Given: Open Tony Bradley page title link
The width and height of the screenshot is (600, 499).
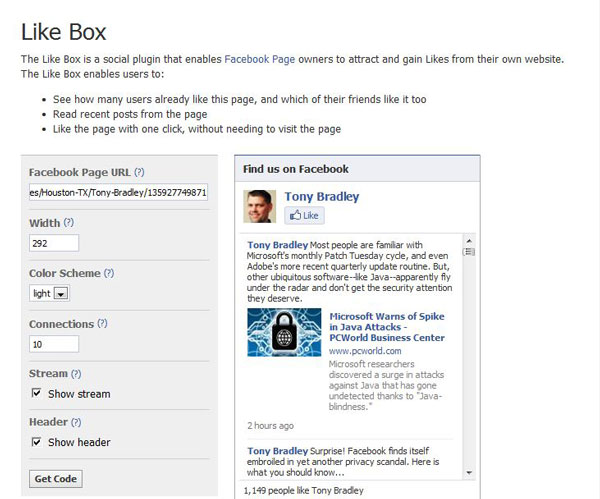Looking at the screenshot, I should (x=322, y=196).
